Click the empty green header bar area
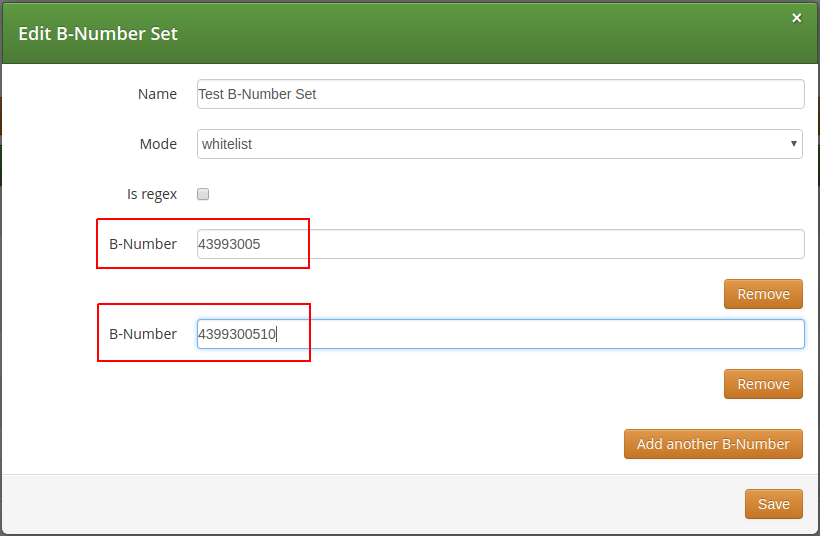 [480, 33]
